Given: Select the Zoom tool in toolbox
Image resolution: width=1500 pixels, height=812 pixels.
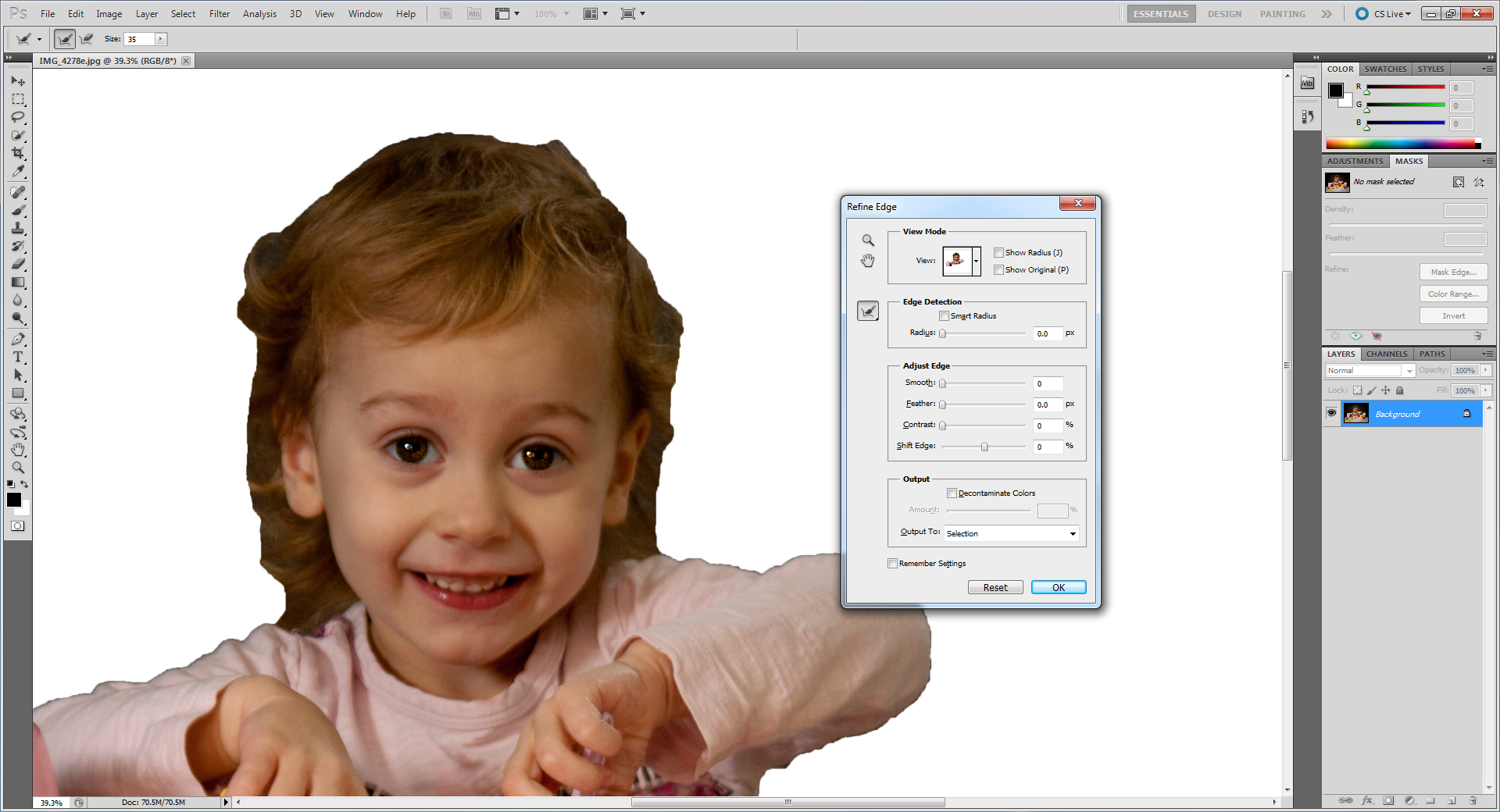Looking at the screenshot, I should 18,468.
